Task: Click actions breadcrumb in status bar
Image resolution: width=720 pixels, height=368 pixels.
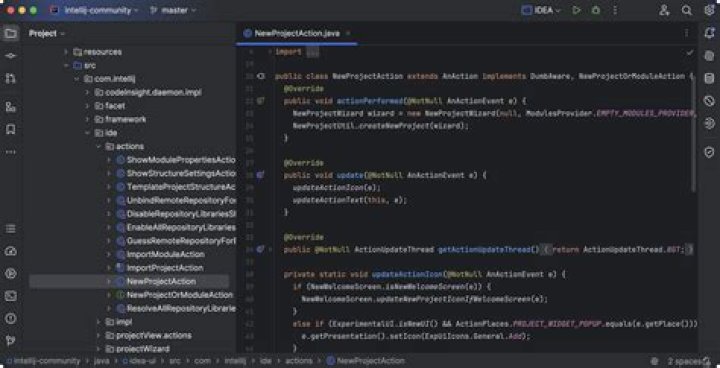Action: coord(298,361)
